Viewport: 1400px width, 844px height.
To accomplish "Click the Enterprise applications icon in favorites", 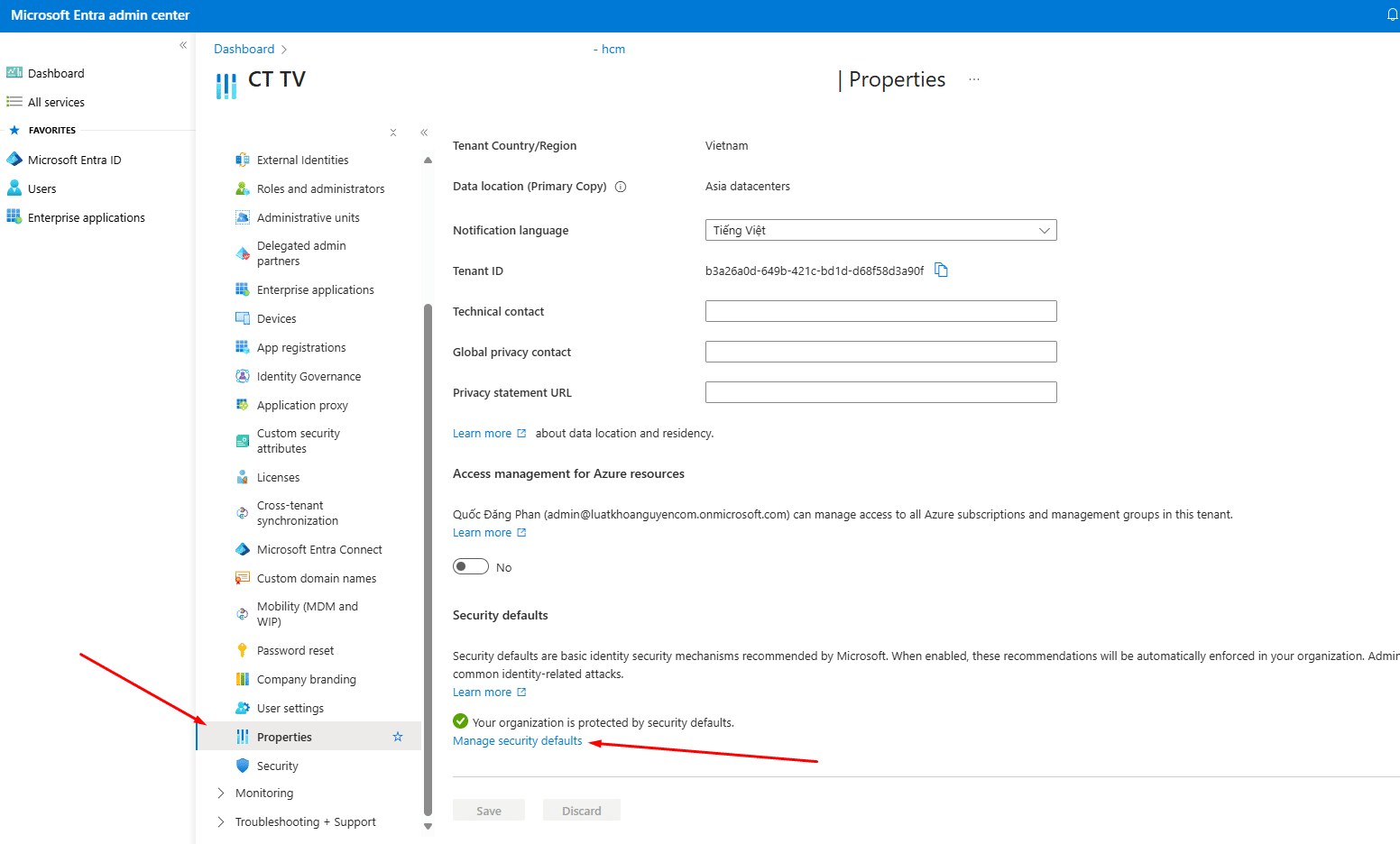I will pos(14,217).
